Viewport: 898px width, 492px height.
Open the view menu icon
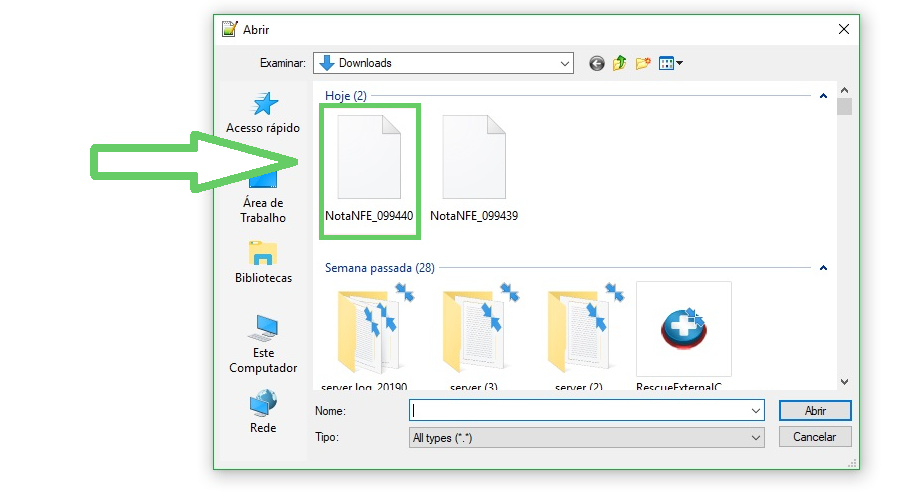click(670, 63)
